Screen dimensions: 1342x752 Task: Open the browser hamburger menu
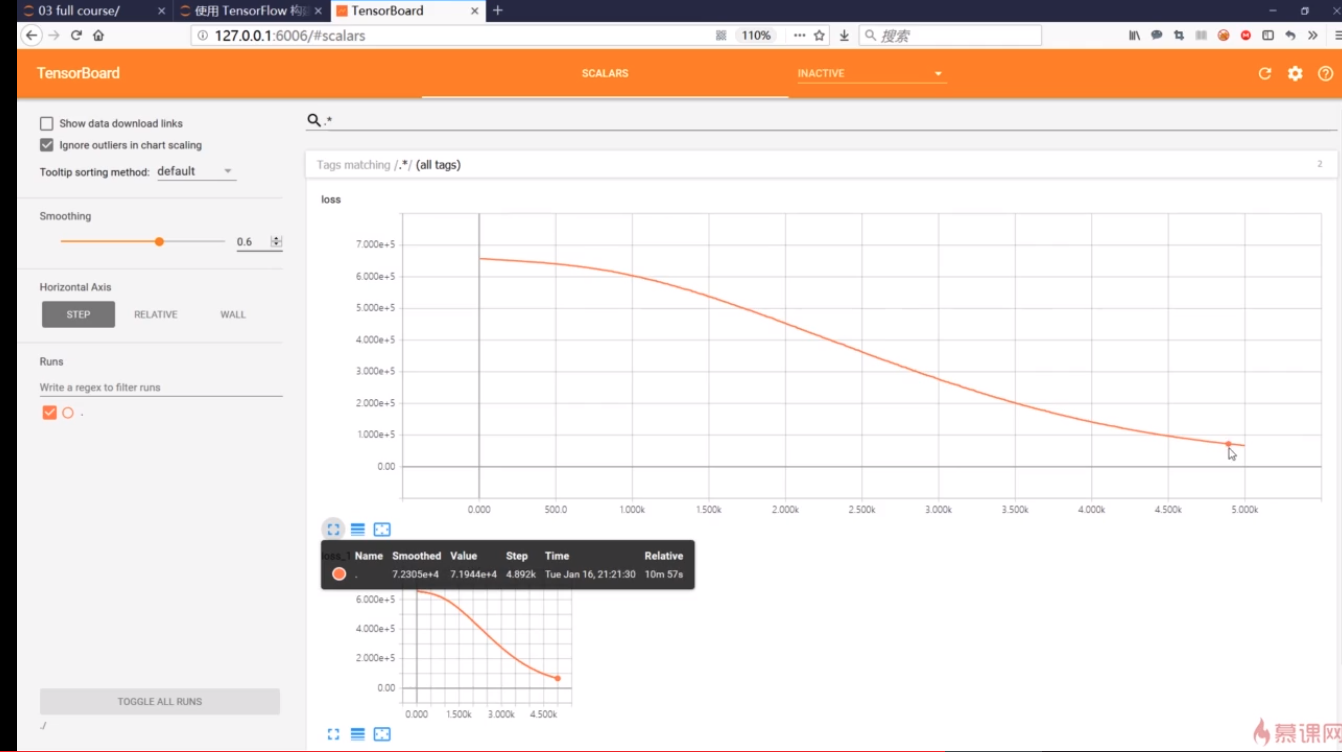pyautogui.click(x=1337, y=35)
